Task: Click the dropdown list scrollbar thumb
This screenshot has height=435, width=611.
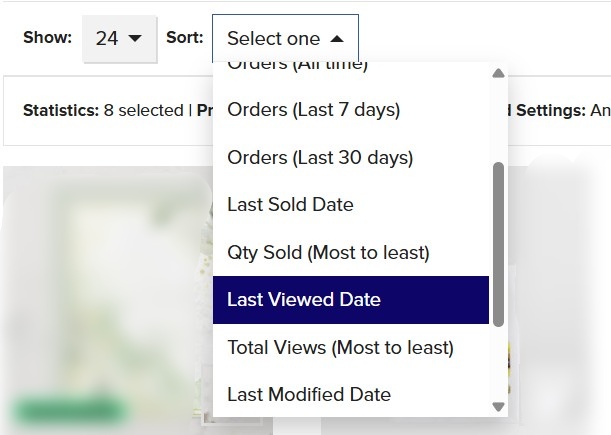Action: (x=498, y=244)
